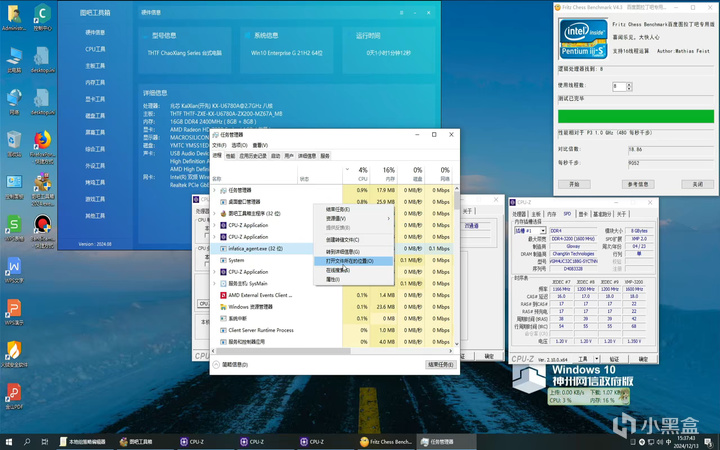Sort by 内存 column header
Image resolution: width=720 pixels, height=450 pixels.
384,174
